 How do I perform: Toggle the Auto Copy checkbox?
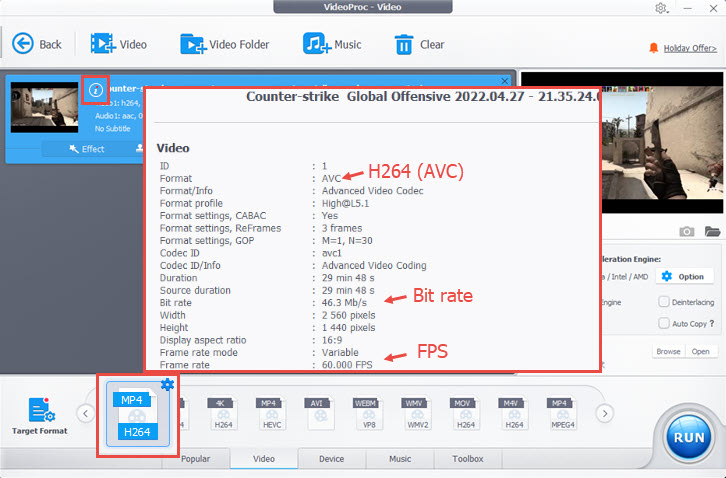click(664, 323)
